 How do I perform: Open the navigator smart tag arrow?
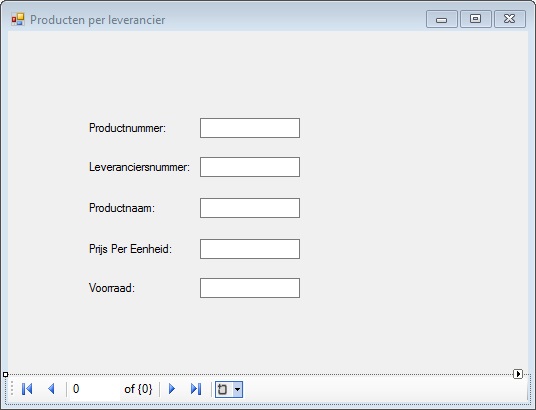click(518, 374)
